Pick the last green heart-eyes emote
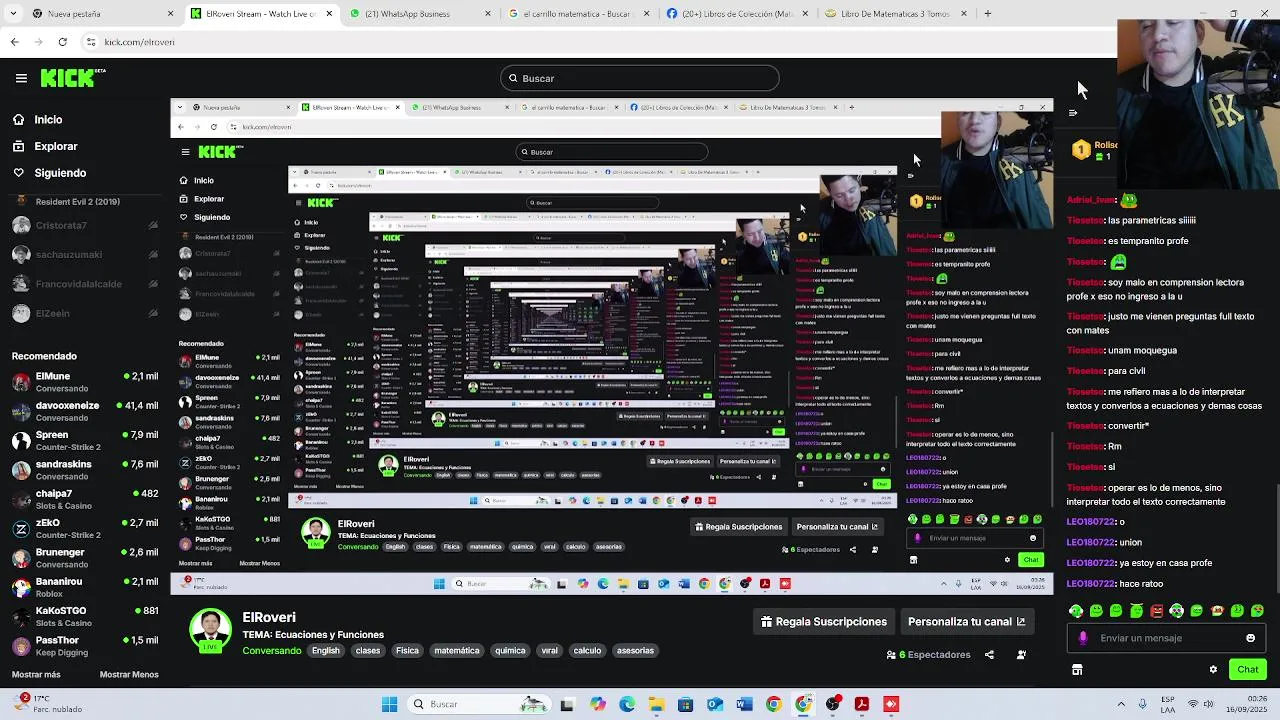 [x=1257, y=611]
